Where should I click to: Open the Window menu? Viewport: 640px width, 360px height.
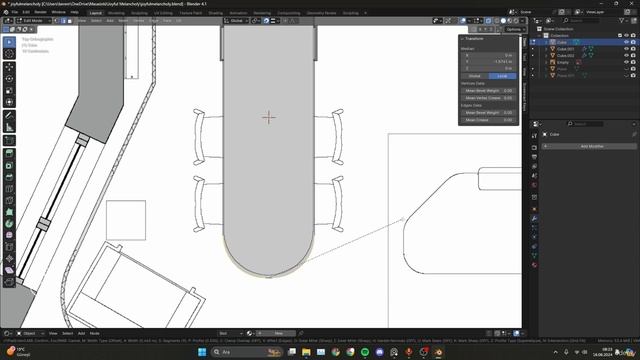click(x=58, y=12)
